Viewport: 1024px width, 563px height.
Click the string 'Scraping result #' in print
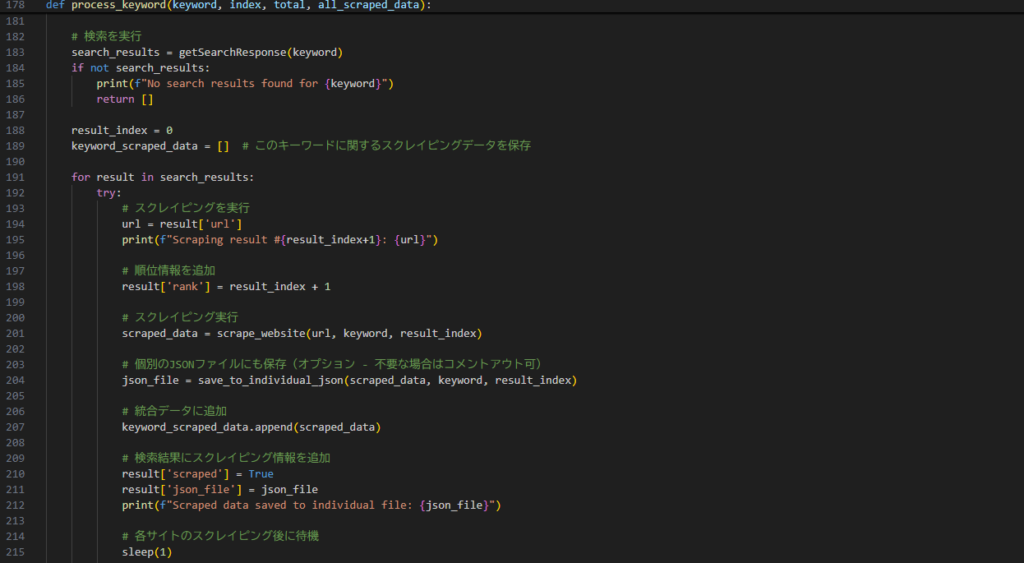point(226,240)
